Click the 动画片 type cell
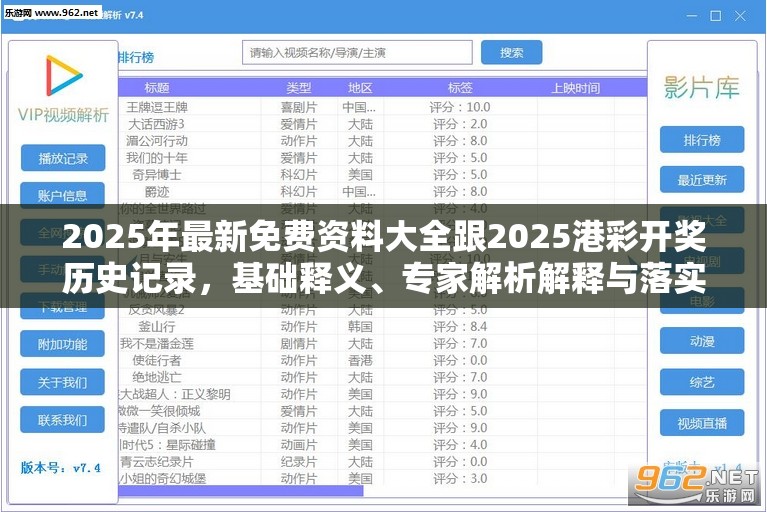 (299, 445)
